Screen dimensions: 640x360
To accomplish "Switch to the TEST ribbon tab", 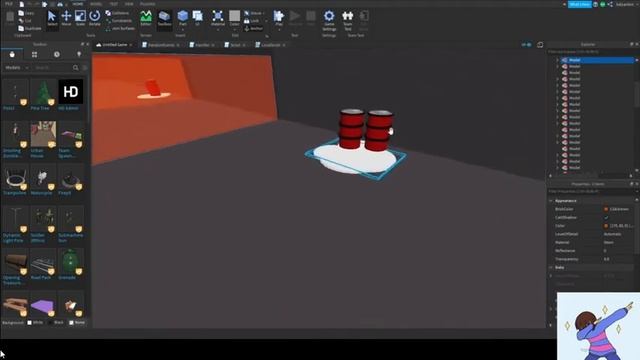I will (x=113, y=4).
